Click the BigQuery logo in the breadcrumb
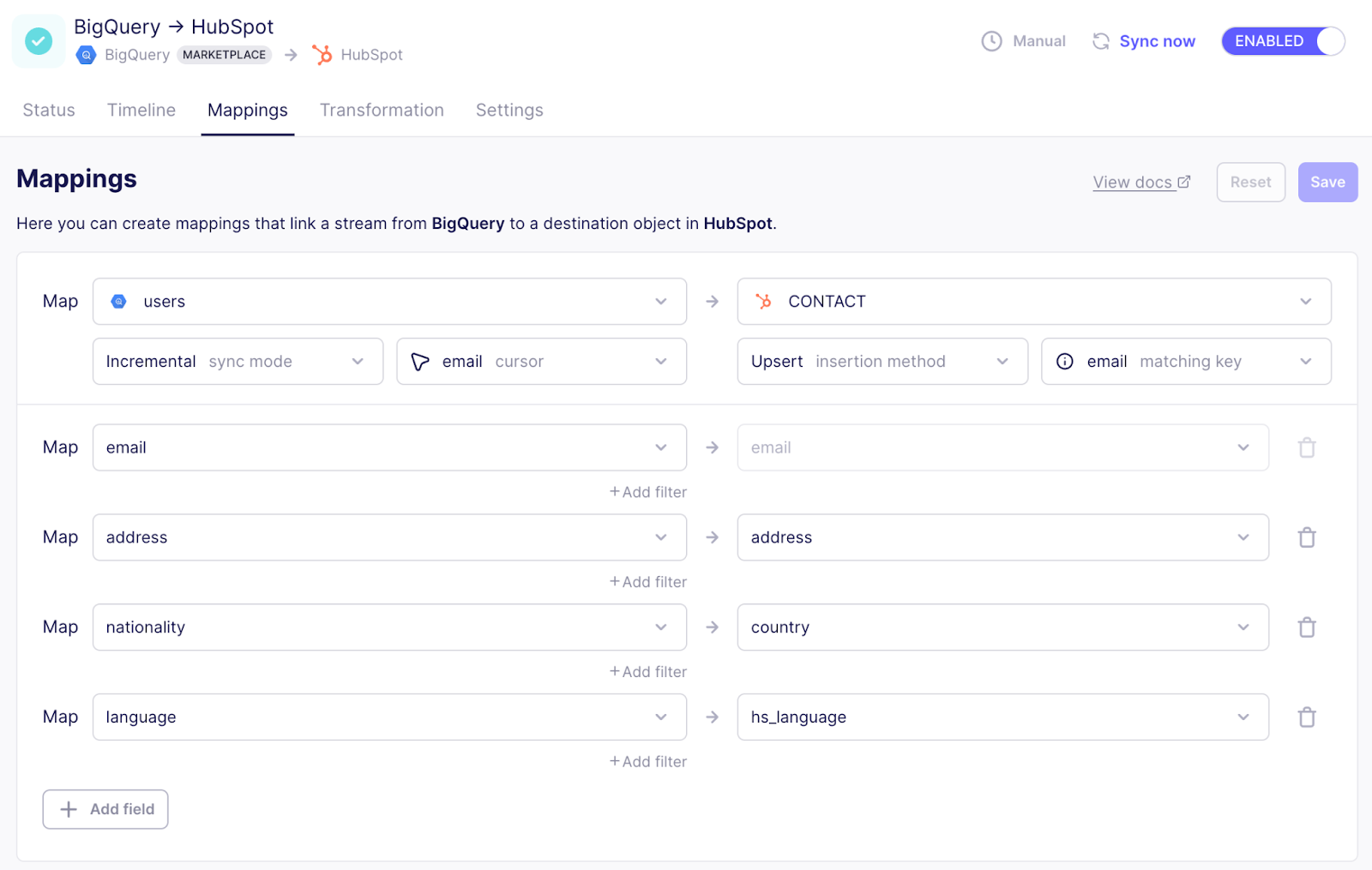1372x870 pixels. (x=86, y=55)
